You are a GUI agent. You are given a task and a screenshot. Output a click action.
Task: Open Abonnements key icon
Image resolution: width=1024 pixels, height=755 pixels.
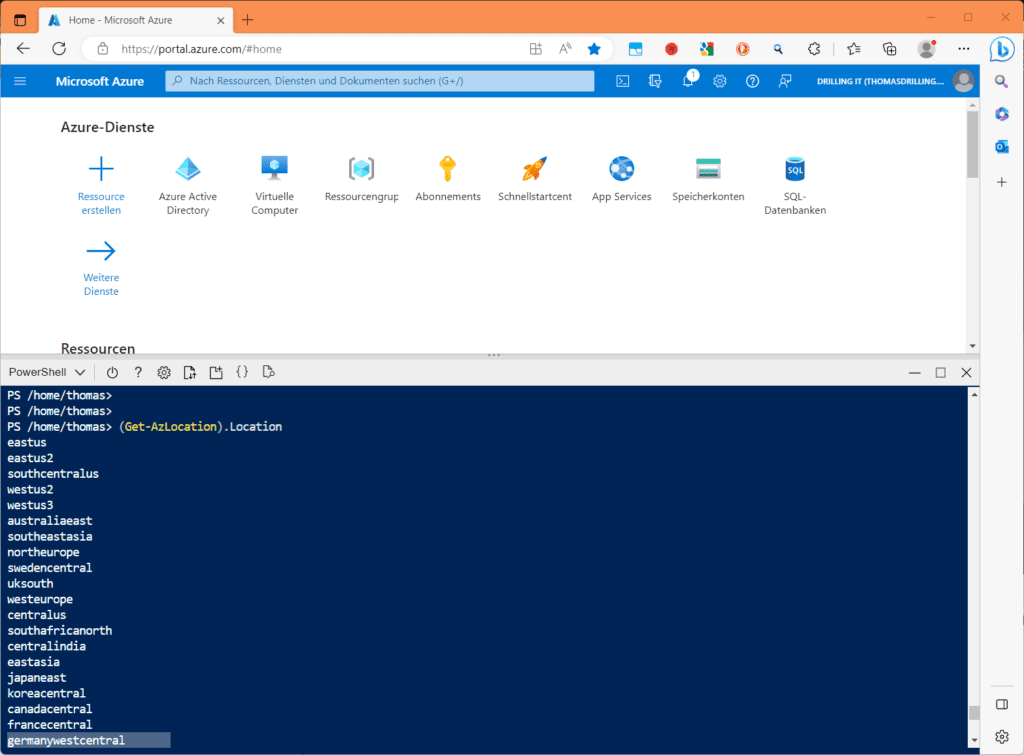pos(447,169)
